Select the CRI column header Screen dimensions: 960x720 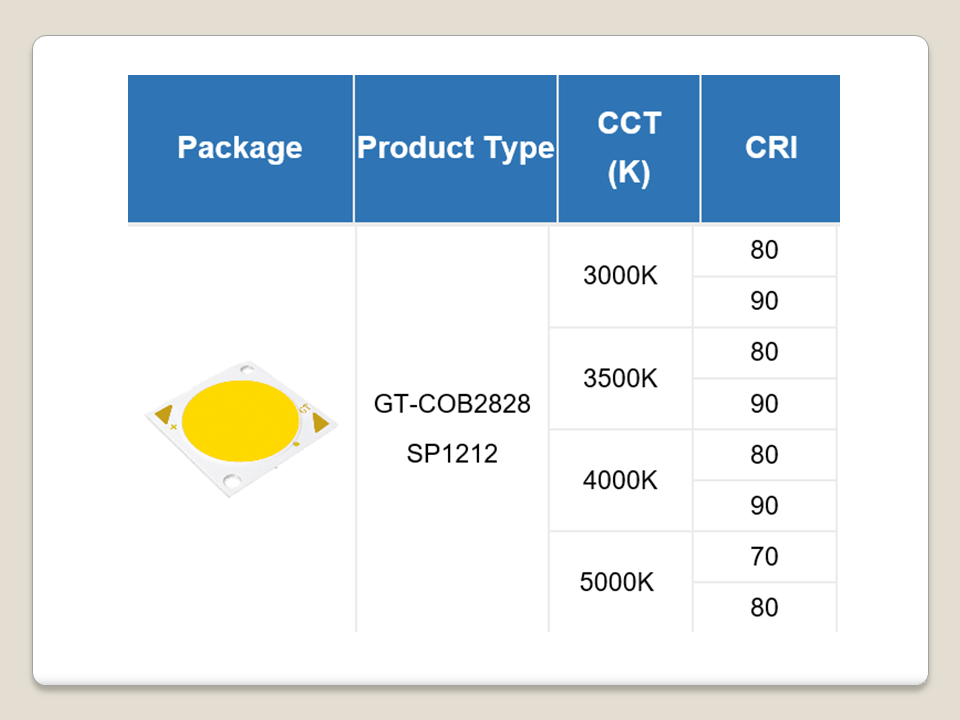coord(771,148)
